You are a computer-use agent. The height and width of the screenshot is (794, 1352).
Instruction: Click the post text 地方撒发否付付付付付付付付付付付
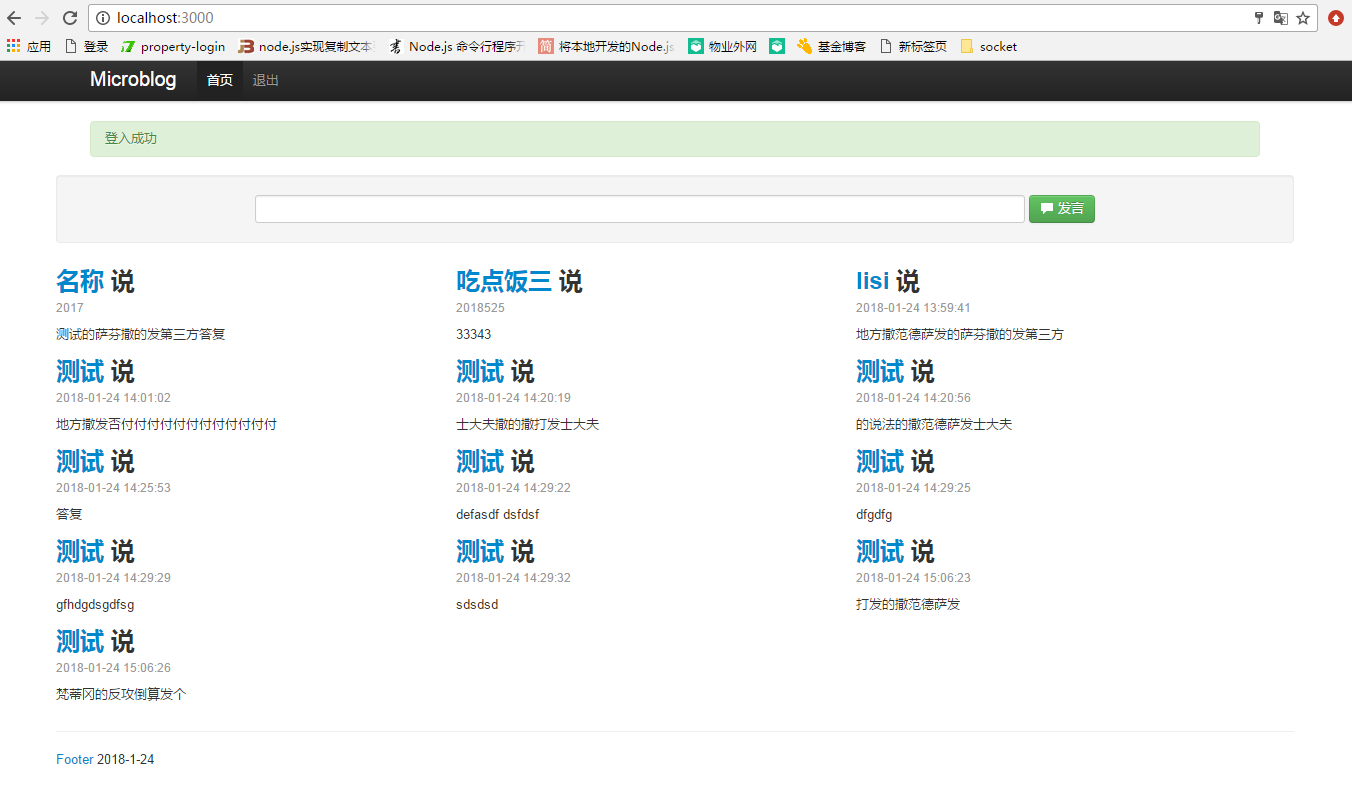click(166, 424)
